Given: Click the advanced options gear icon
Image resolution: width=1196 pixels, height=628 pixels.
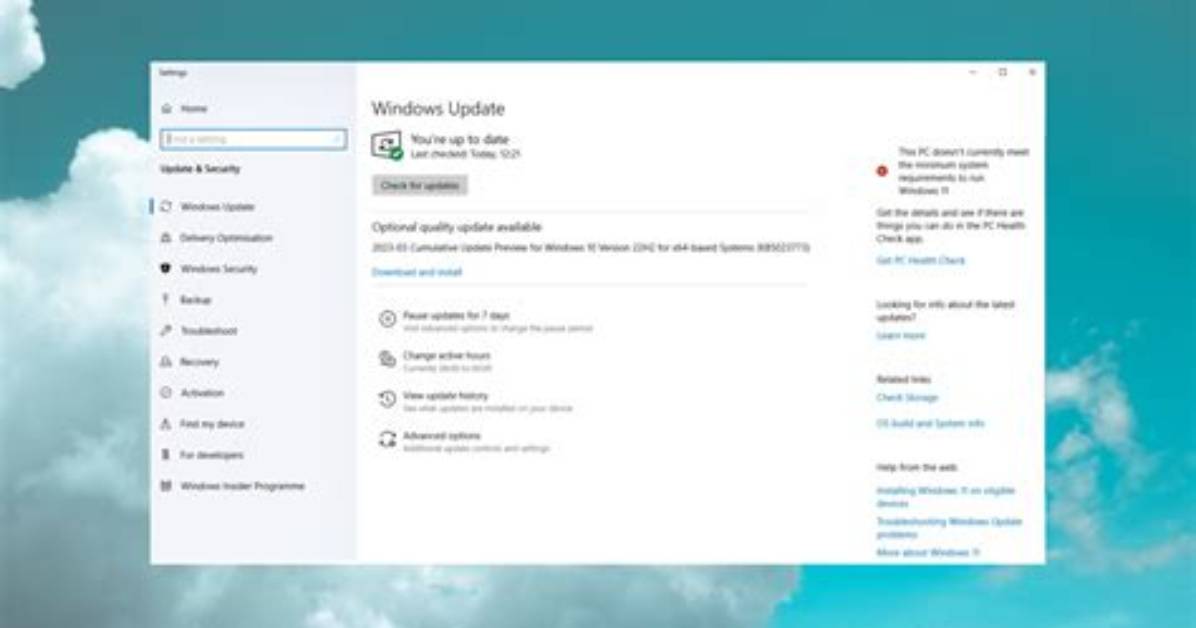Looking at the screenshot, I should [387, 440].
